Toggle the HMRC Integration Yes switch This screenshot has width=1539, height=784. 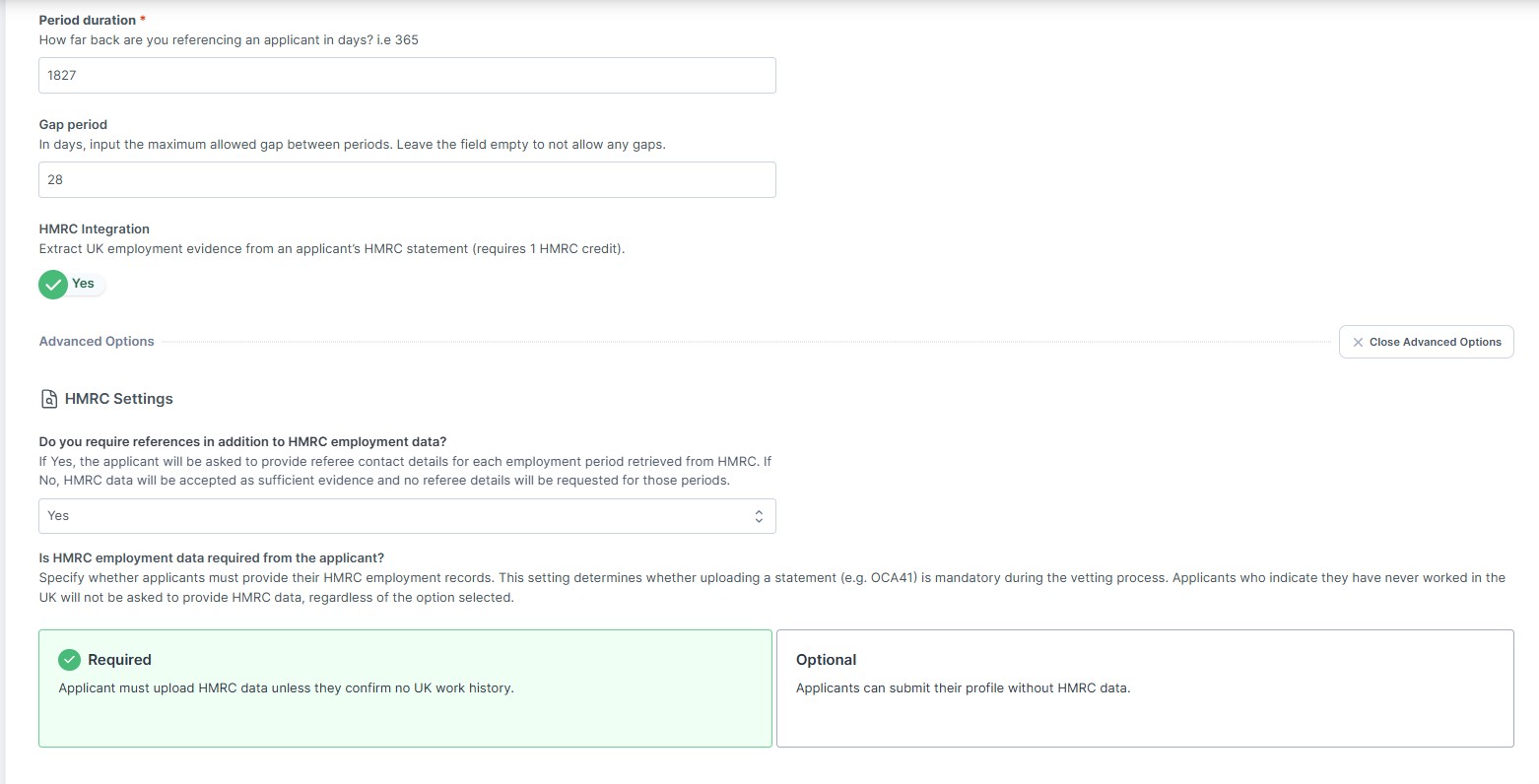coord(72,284)
